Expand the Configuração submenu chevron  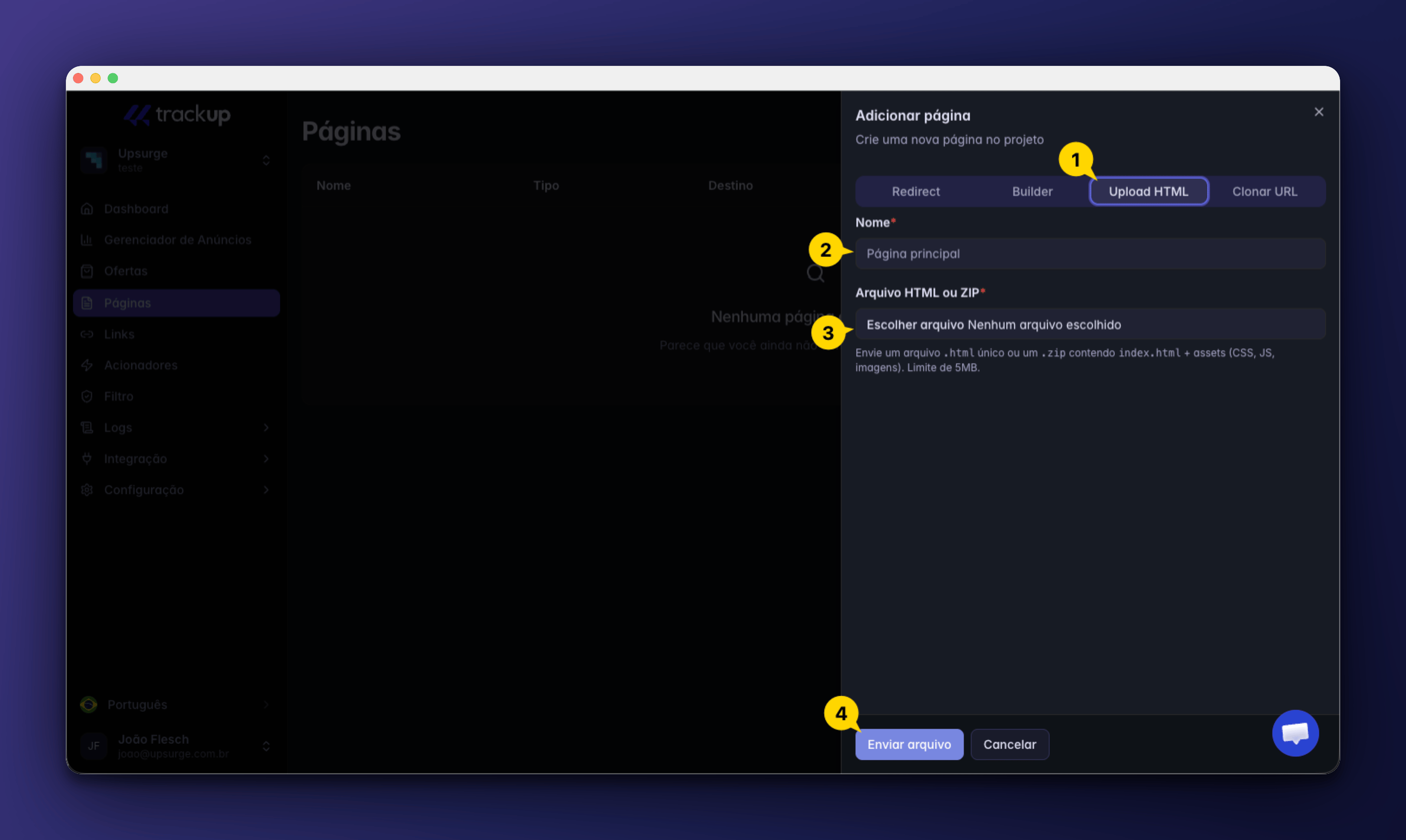(266, 490)
